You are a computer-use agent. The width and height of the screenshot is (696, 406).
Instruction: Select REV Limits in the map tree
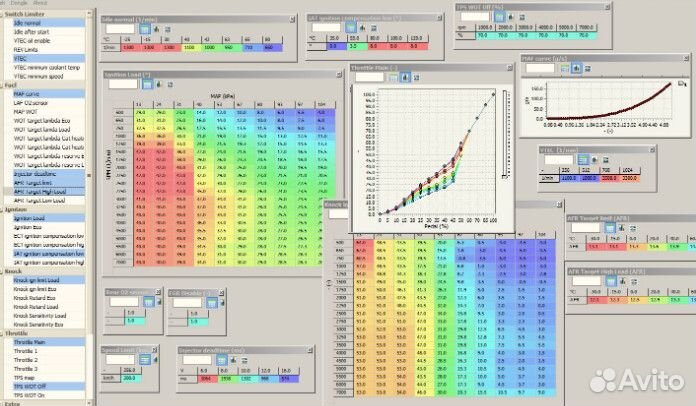tap(26, 49)
